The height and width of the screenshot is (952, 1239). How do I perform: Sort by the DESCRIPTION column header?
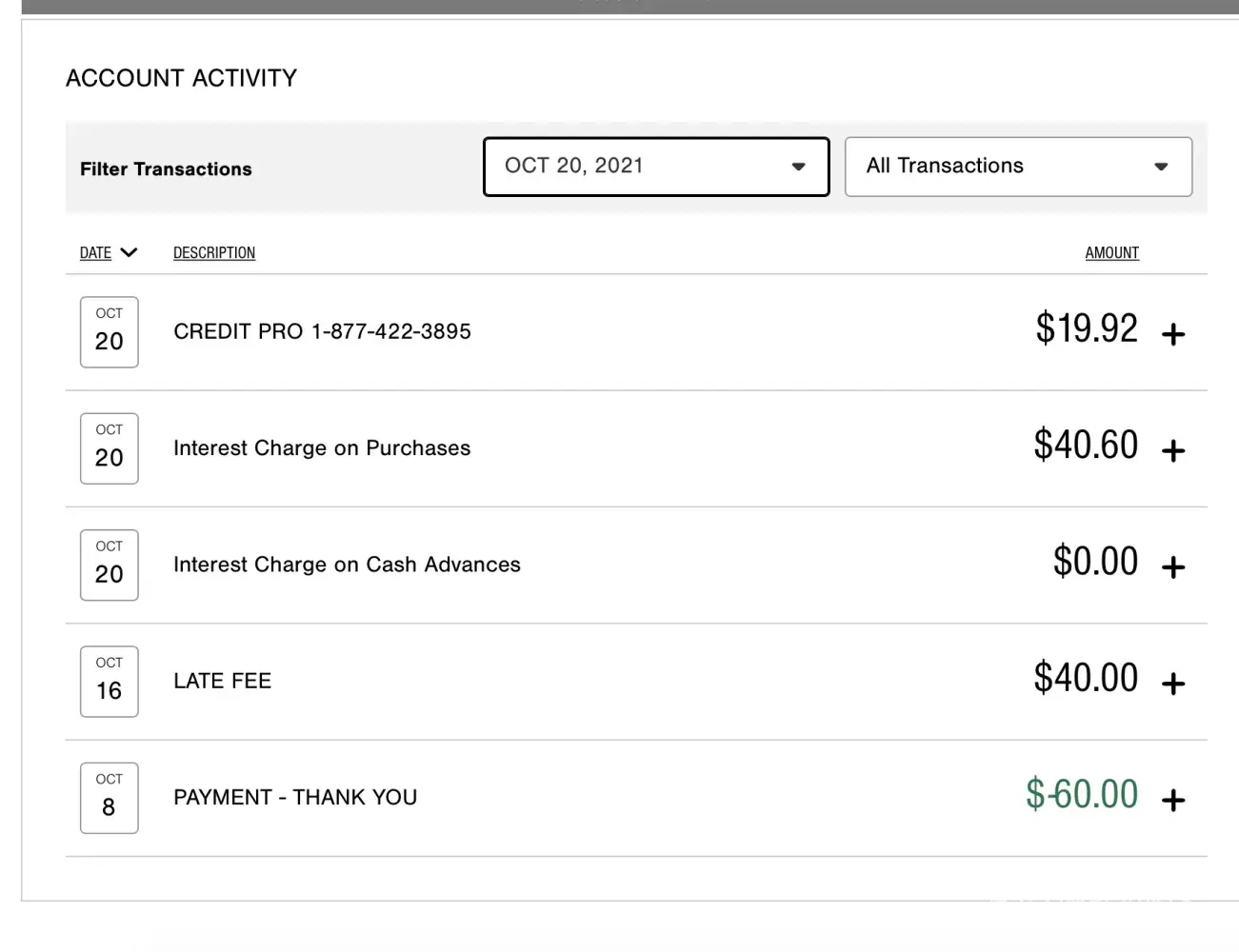214,252
